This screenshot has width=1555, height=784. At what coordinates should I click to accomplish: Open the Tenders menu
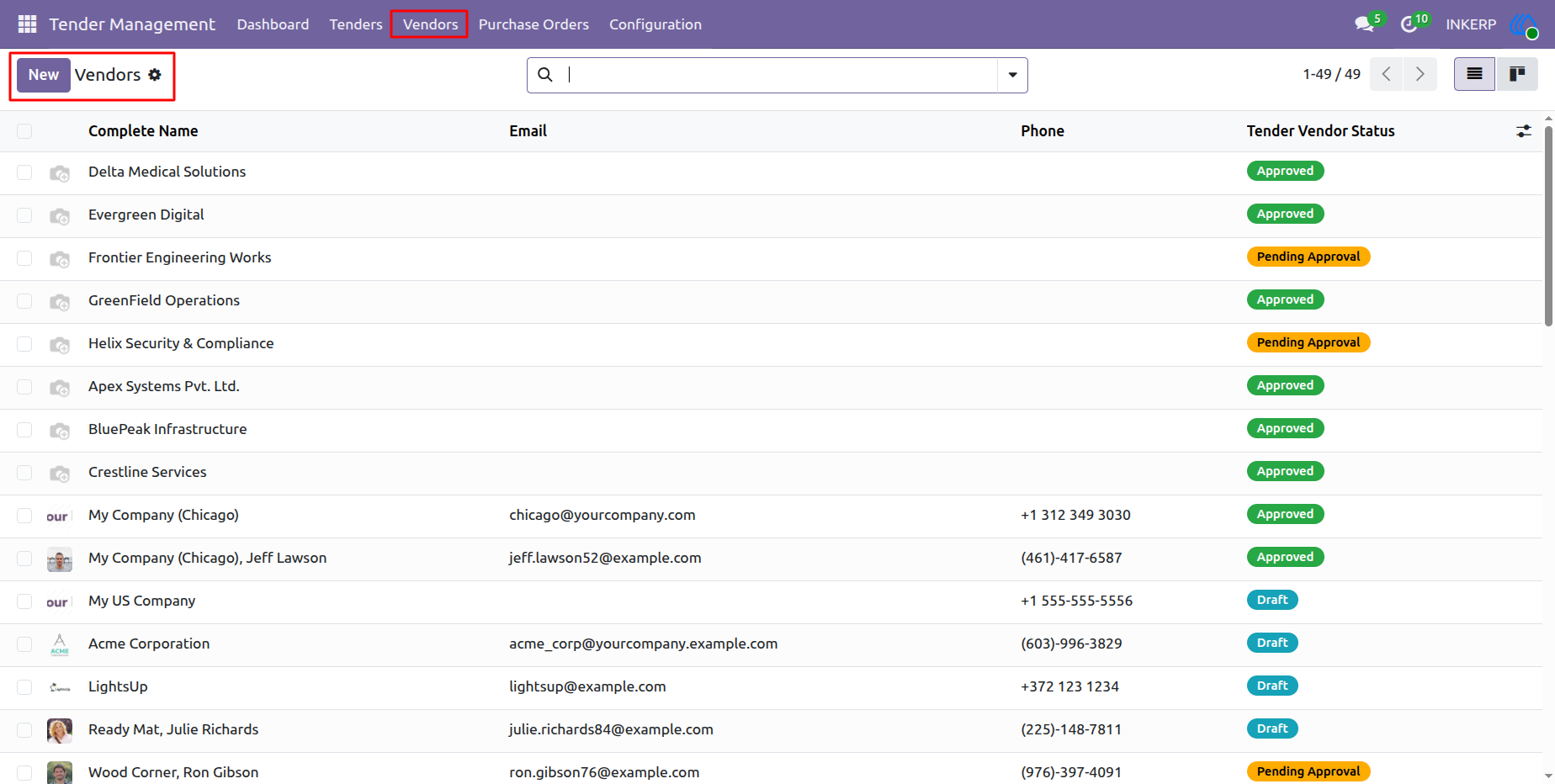tap(356, 24)
